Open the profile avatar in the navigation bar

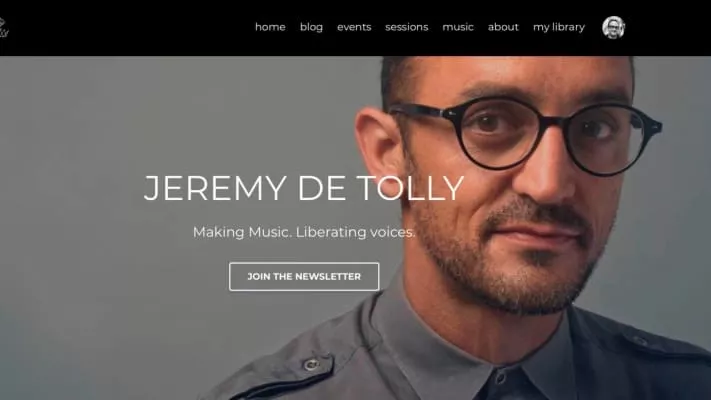614,27
